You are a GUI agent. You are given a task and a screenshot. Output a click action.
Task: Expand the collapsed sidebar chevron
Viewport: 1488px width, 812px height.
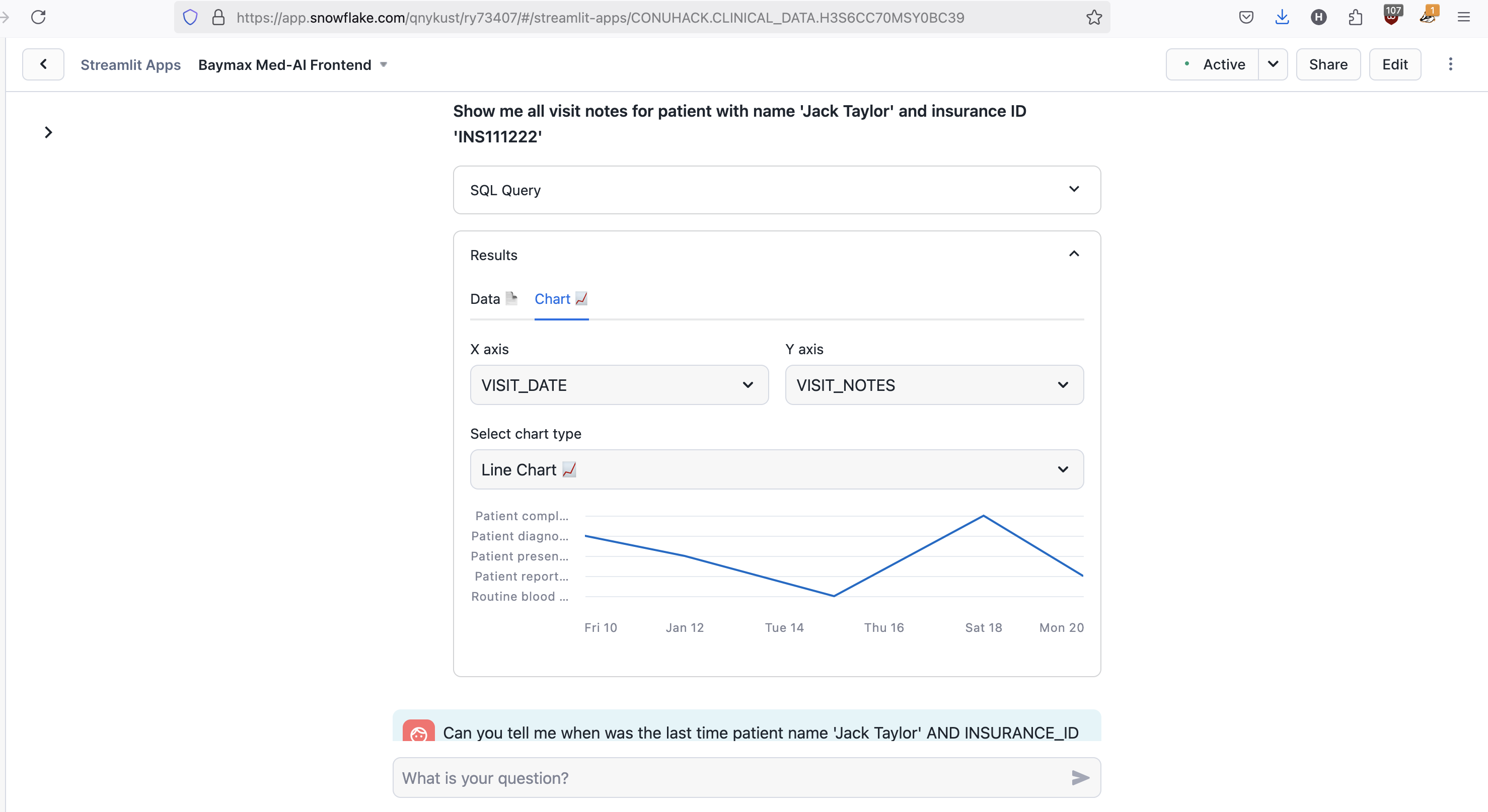click(48, 132)
